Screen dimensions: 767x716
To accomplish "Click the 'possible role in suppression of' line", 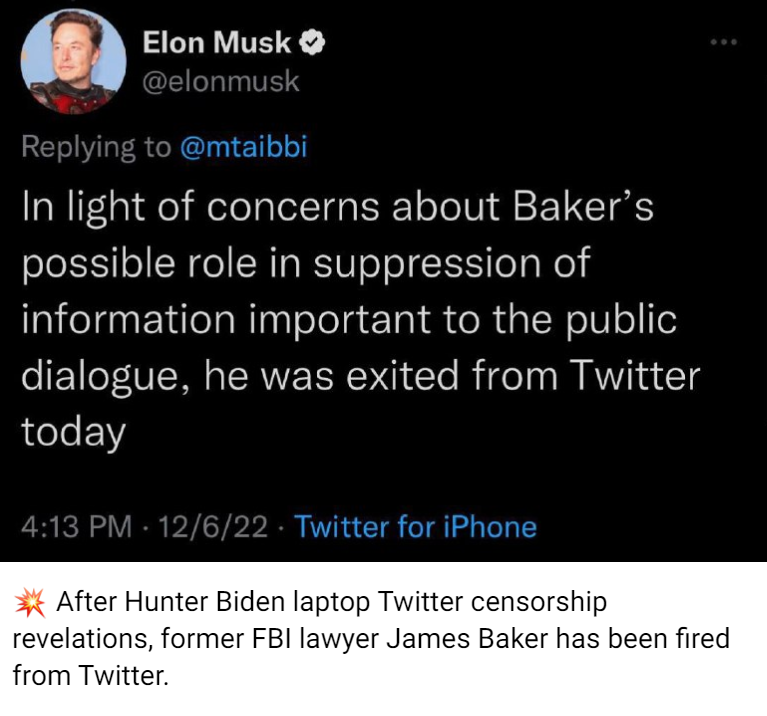I will pyautogui.click(x=306, y=264).
